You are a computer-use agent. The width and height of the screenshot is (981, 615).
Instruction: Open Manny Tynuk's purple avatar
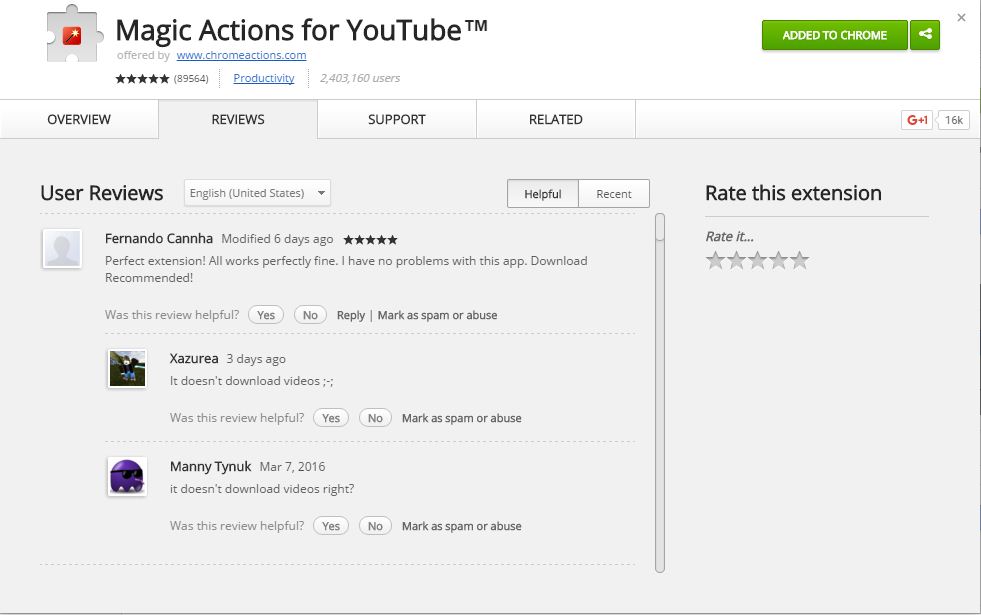click(x=127, y=476)
